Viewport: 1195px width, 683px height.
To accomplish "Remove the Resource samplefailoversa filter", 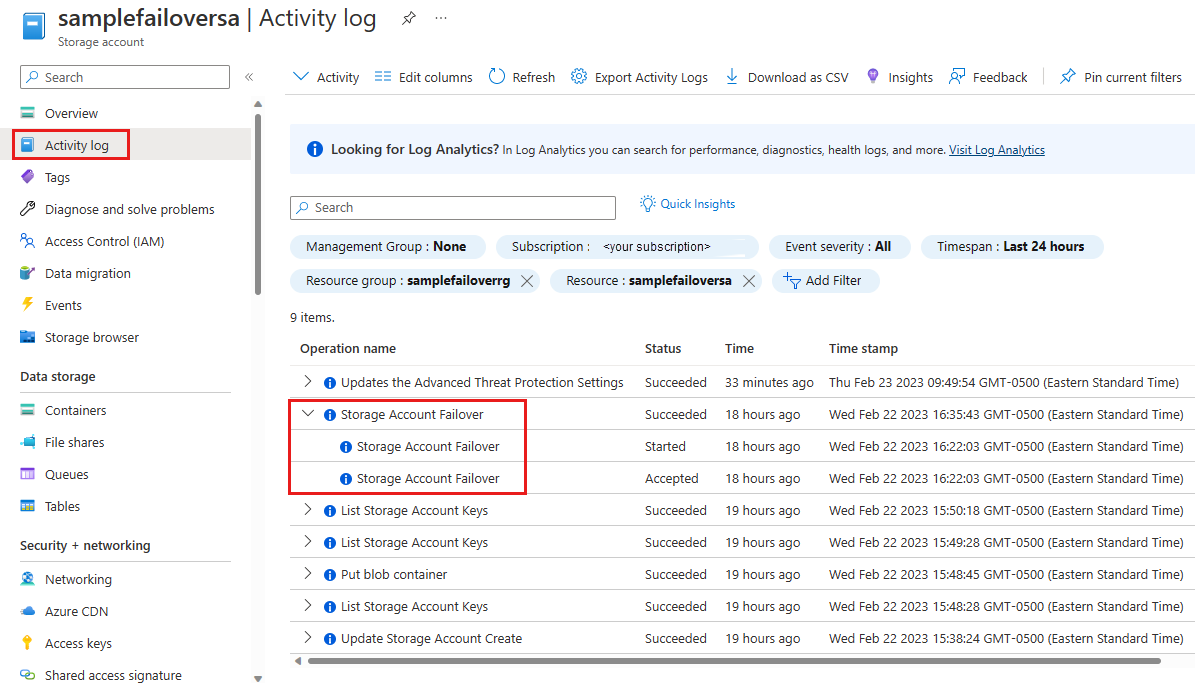I will click(748, 281).
